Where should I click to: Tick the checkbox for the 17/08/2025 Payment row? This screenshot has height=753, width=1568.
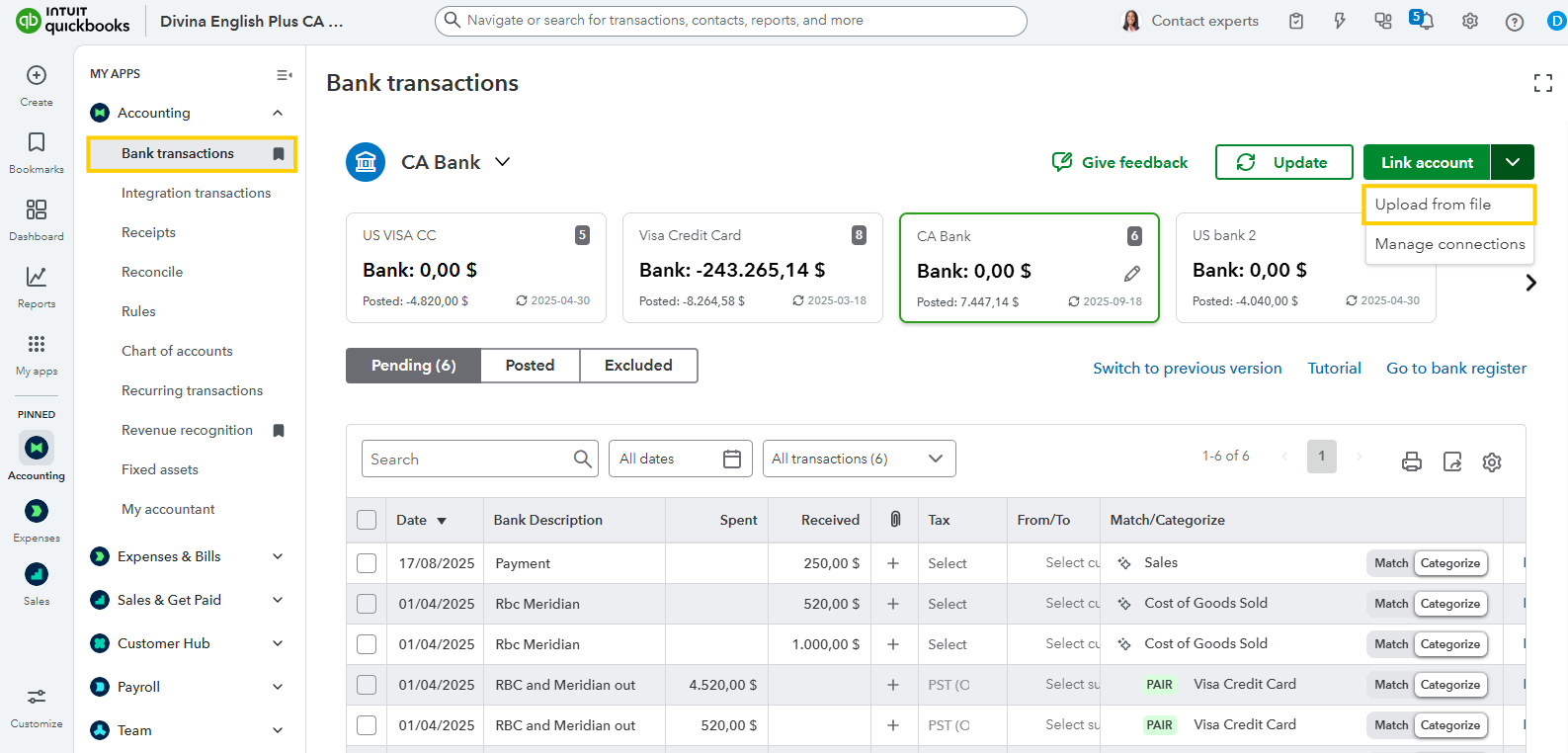pyautogui.click(x=367, y=563)
